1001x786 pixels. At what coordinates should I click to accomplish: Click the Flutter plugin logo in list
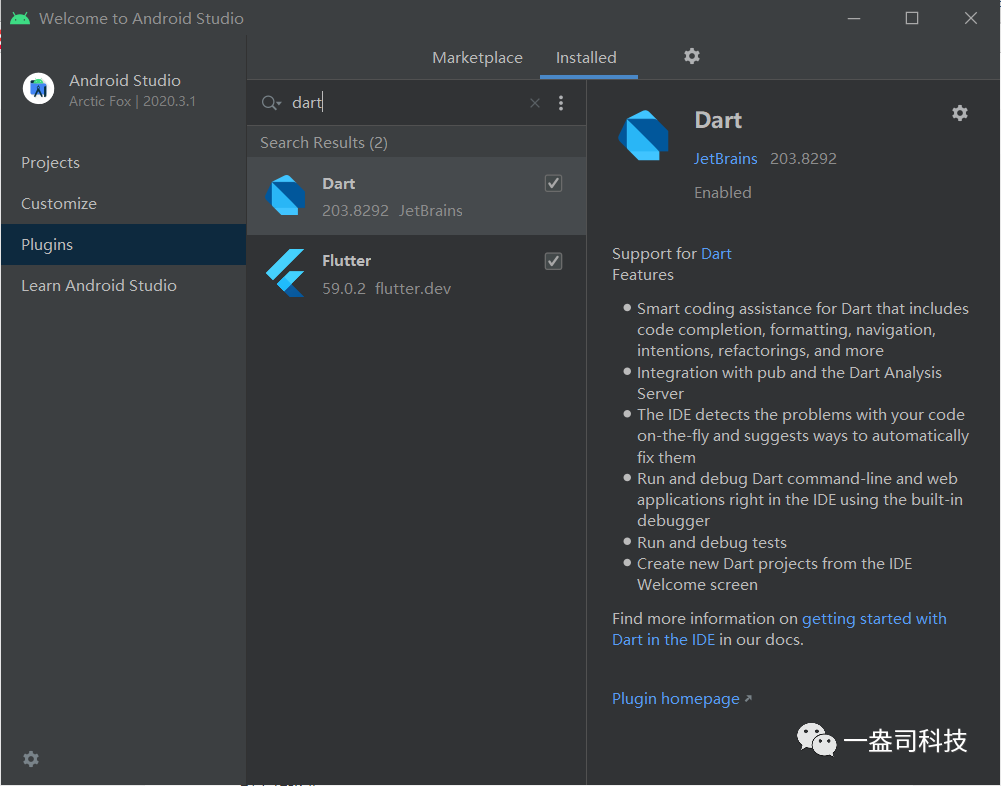coord(285,273)
